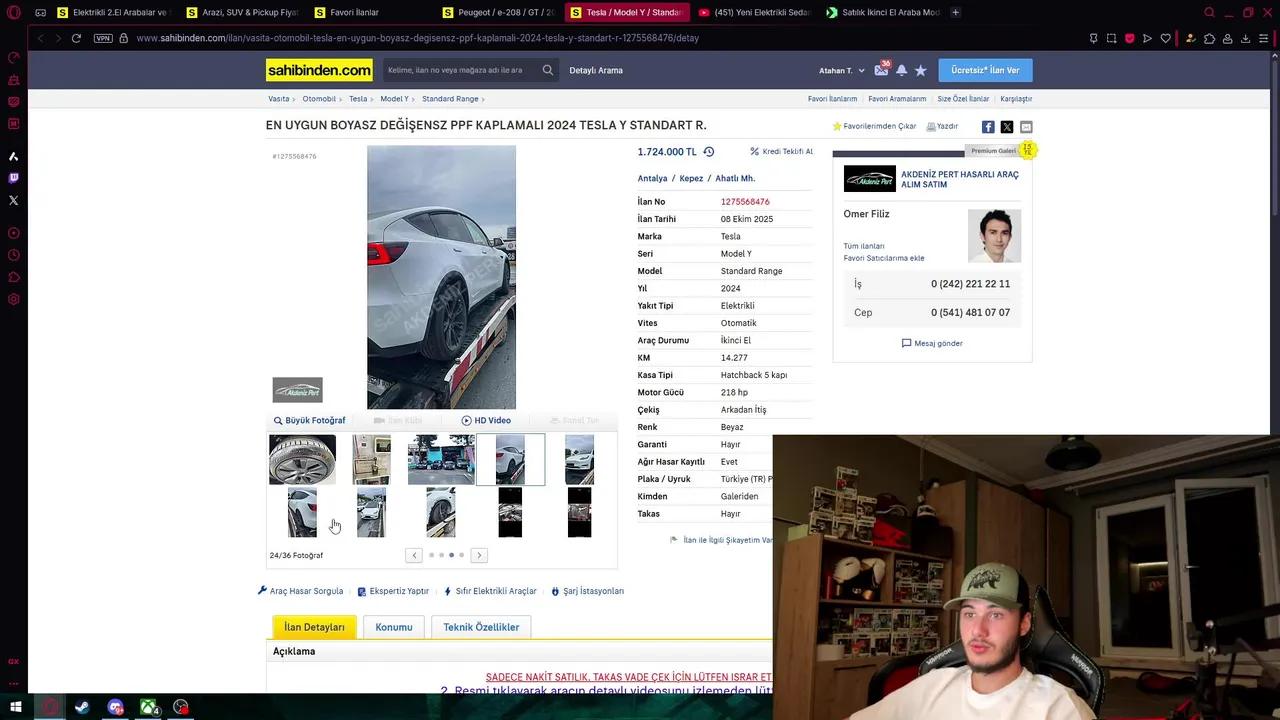Open Twitch in the Opera sidebar
The width and height of the screenshot is (1280, 720).
point(13,178)
